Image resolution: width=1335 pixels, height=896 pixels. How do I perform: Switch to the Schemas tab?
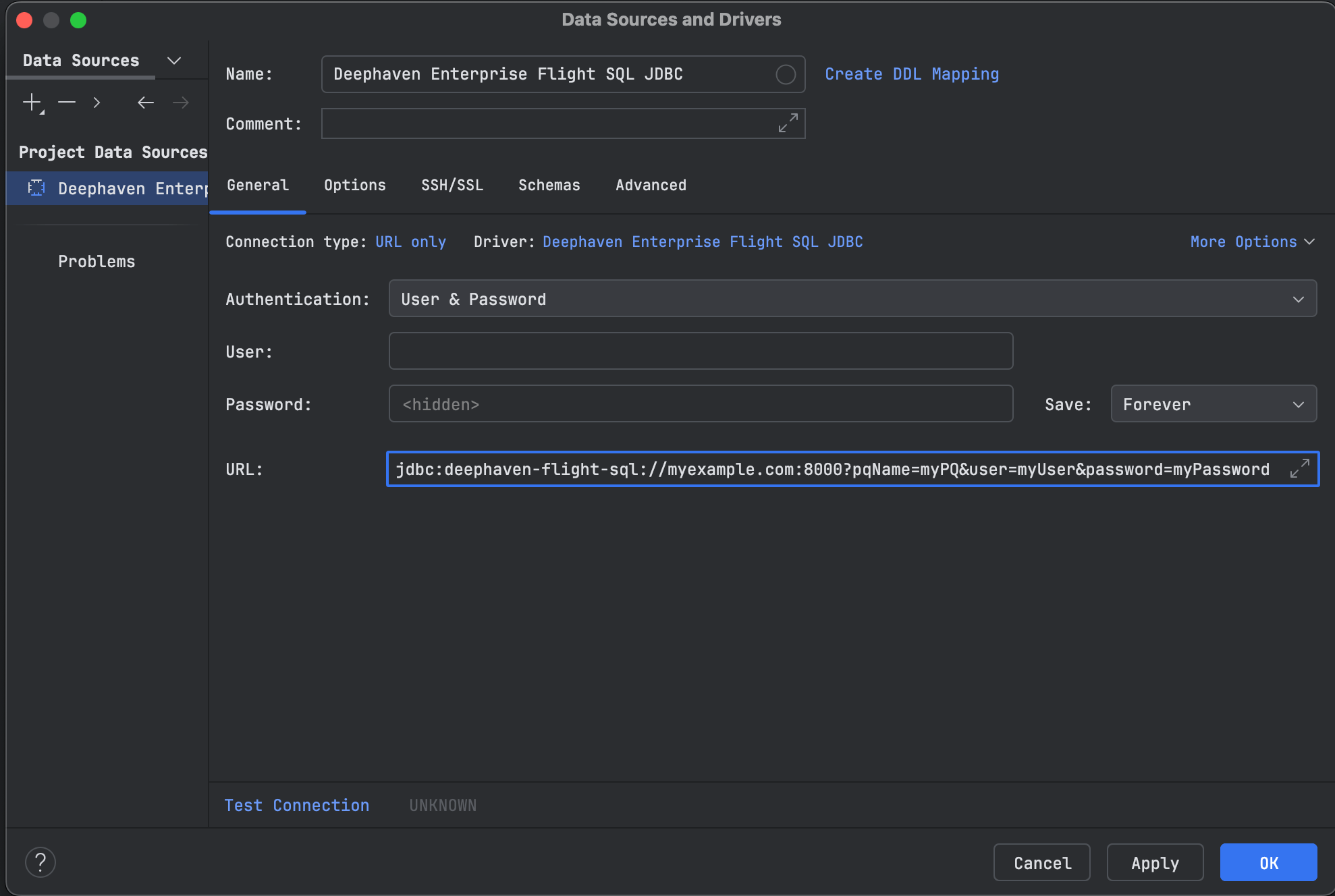tap(549, 185)
